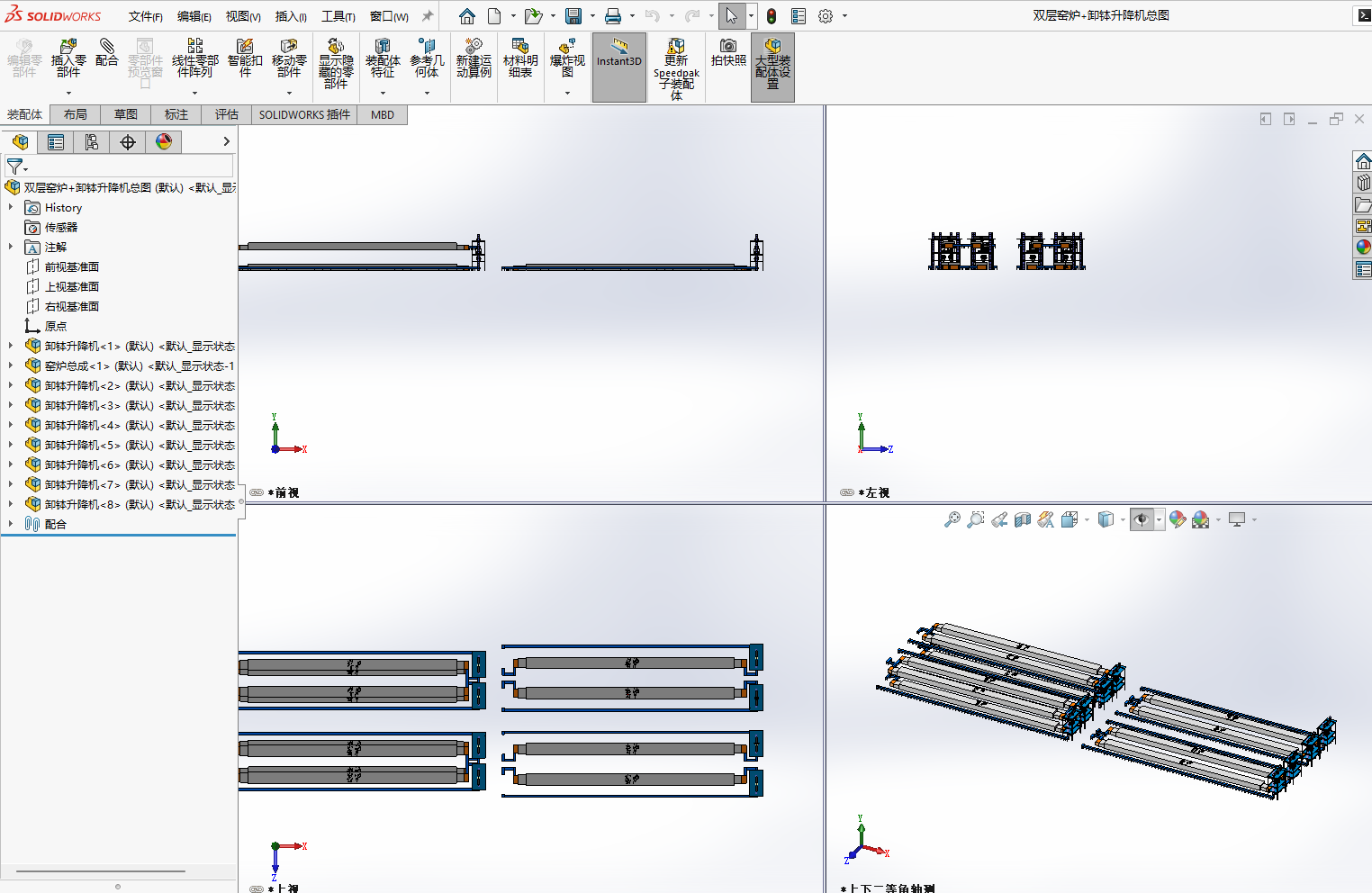Switch to SOLIDWORKS 插件 tab
This screenshot has height=893, width=1372.
pyautogui.click(x=304, y=114)
